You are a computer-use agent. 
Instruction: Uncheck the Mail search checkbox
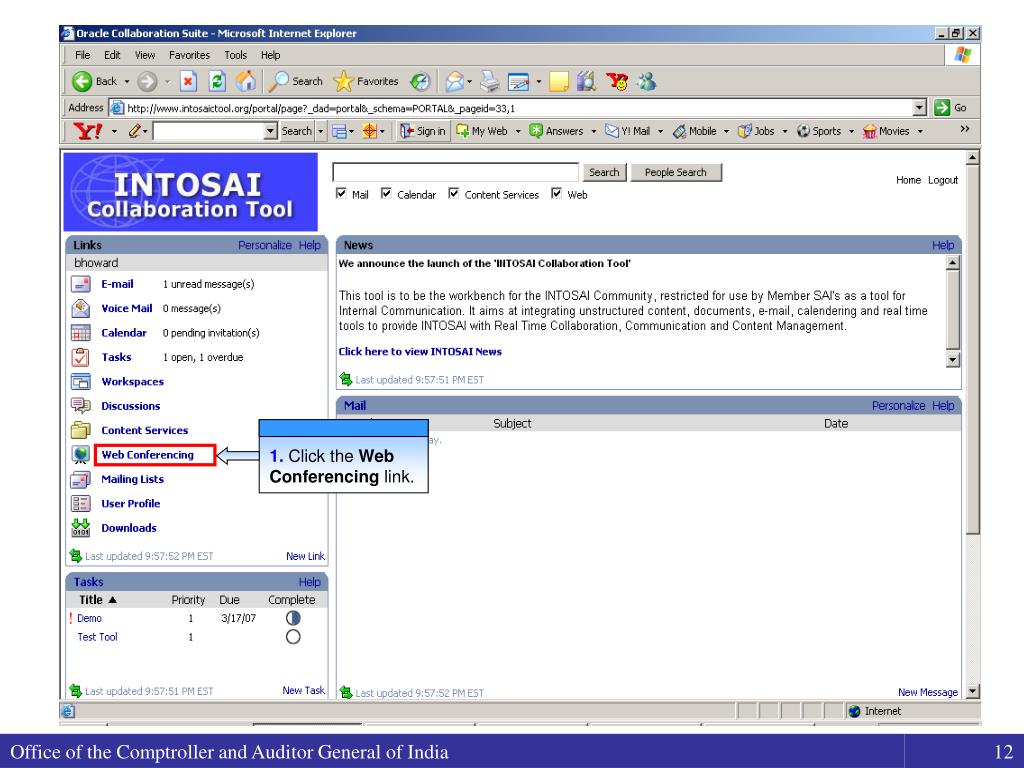[x=341, y=193]
